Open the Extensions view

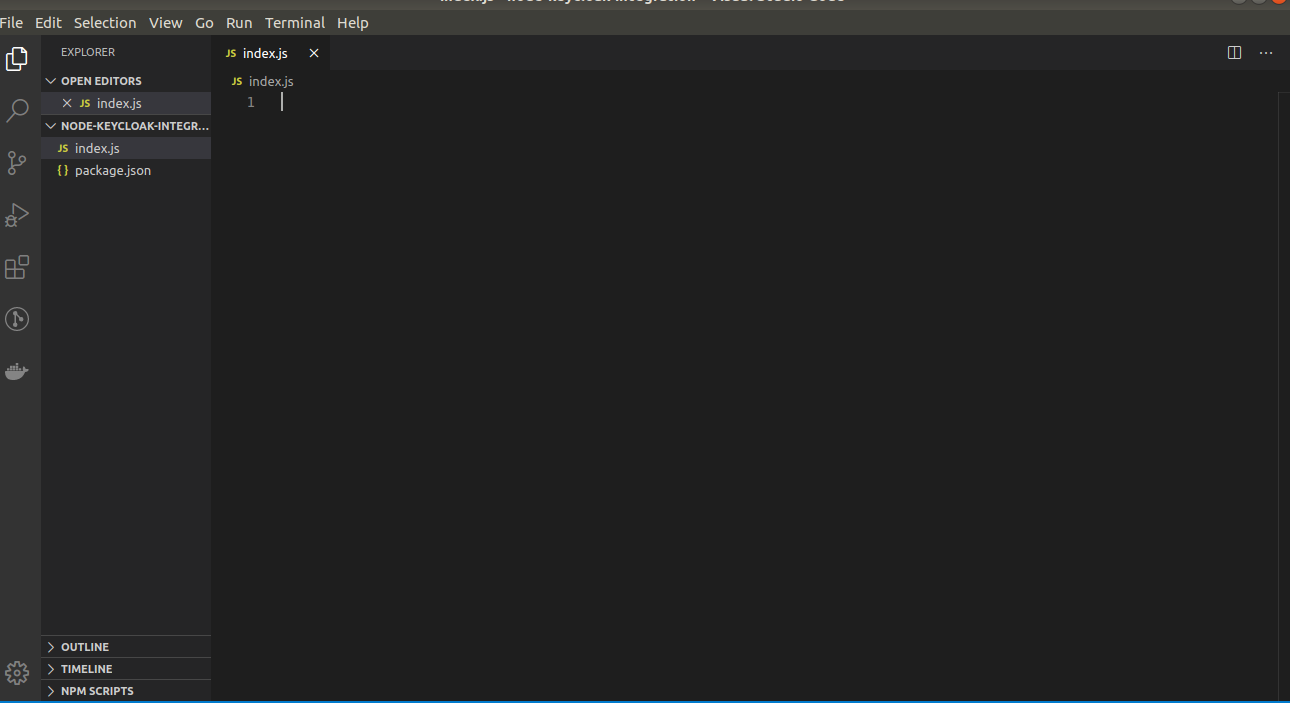(x=17, y=267)
